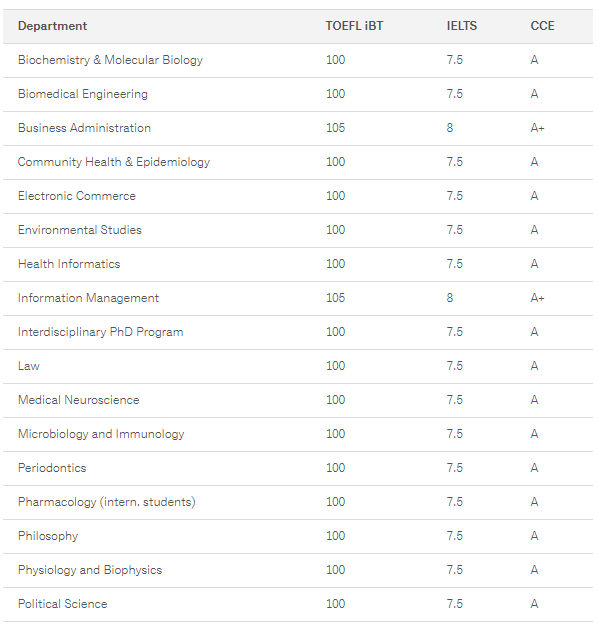The height and width of the screenshot is (631, 598).
Task: Click Information Management TOEFL score 105
Action: point(335,298)
